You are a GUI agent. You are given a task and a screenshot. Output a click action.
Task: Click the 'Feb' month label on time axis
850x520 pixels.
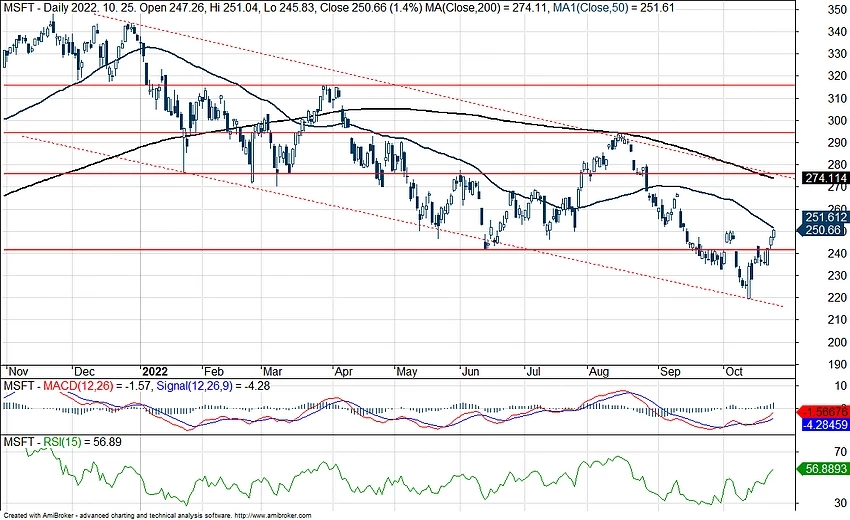(214, 371)
